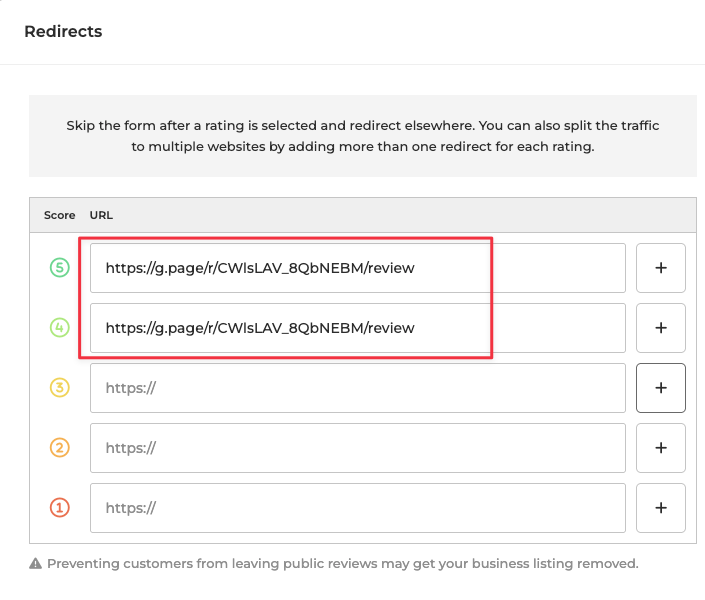Viewport: 705px width, 600px height.
Task: Click the warning triangle icon
Action: 36,564
